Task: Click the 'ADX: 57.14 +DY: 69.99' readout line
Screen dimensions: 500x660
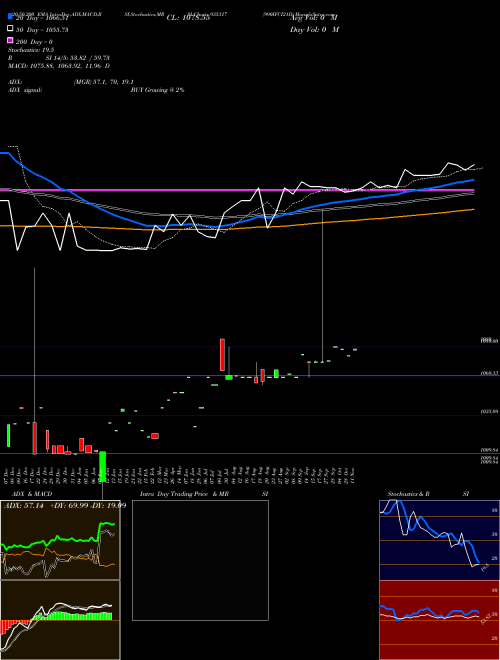Action: [x=64, y=505]
